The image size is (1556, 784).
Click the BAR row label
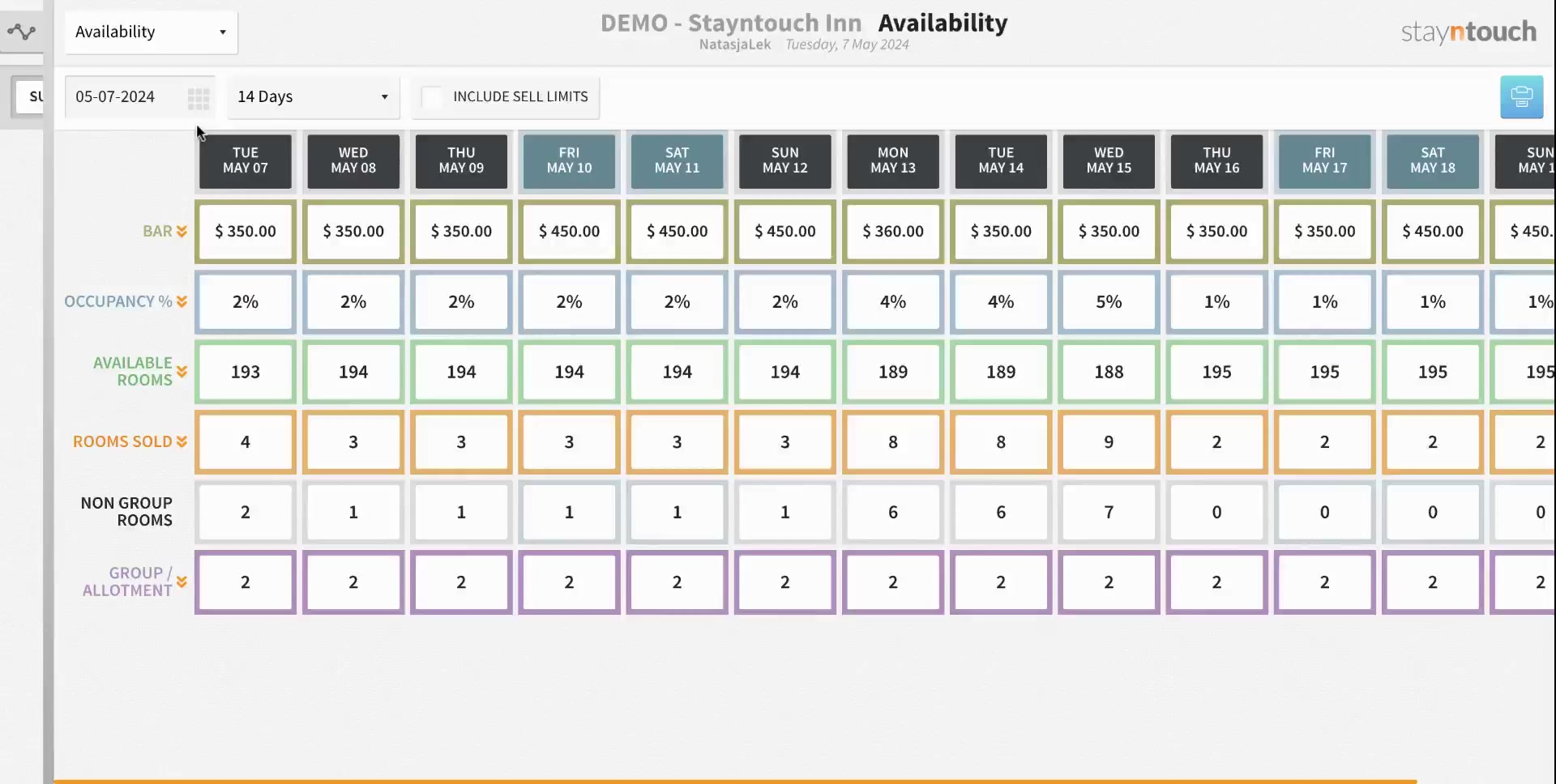(x=157, y=232)
